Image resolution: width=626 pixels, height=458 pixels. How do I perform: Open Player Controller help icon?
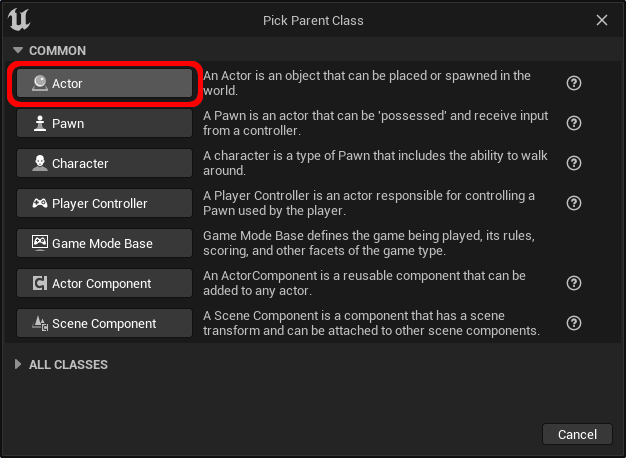(574, 203)
